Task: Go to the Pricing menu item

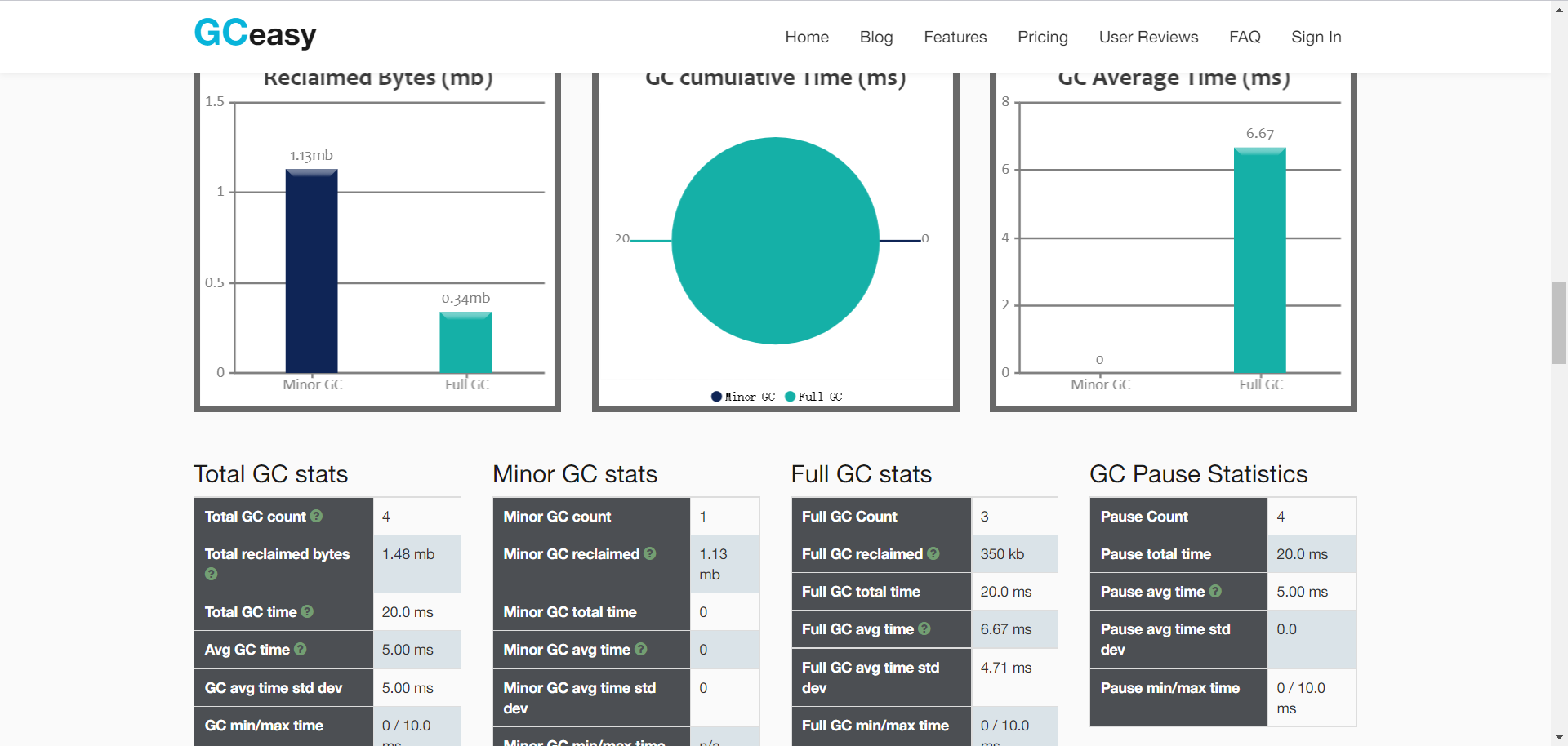Action: pos(1043,37)
